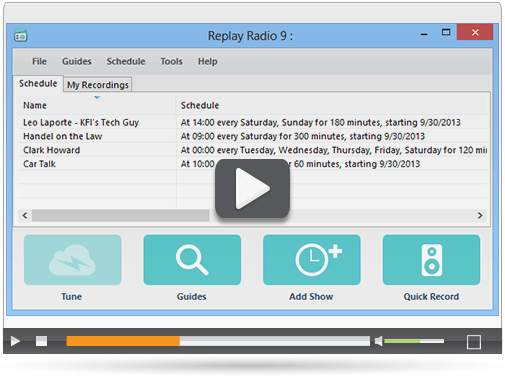Open the File menu
This screenshot has height=377, width=505.
point(39,62)
